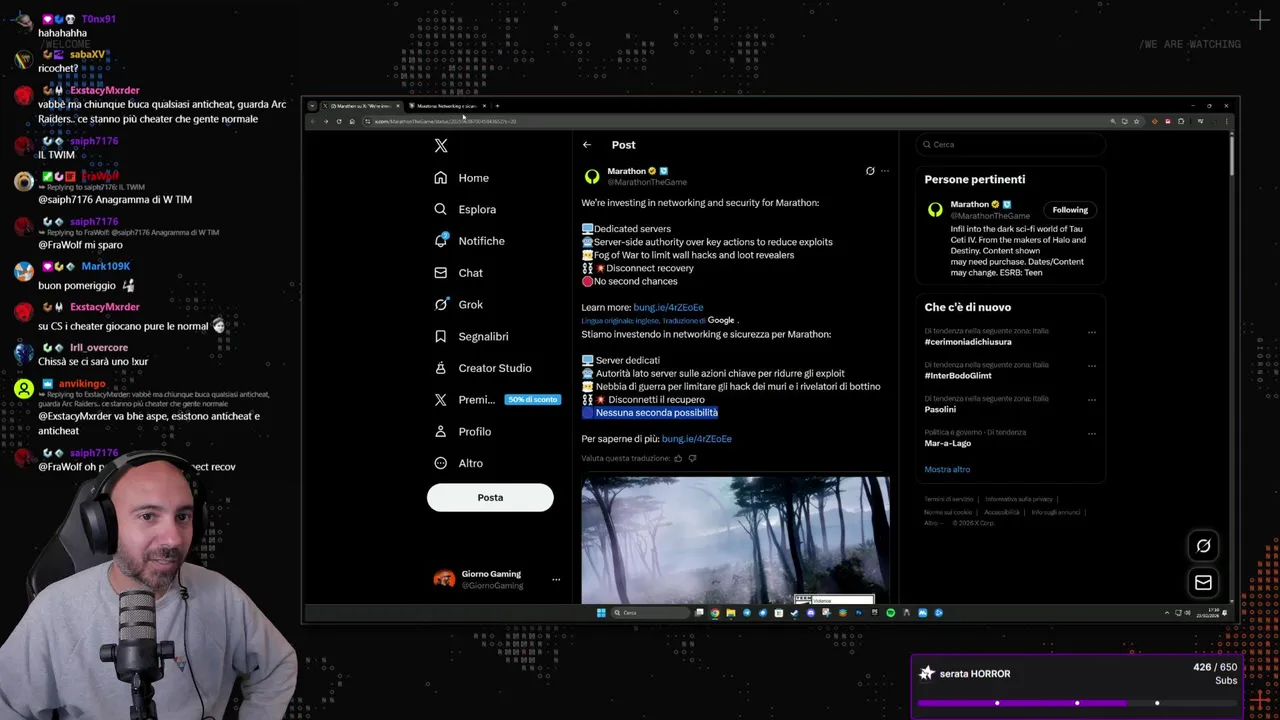Click Marathon avatar on the post

pyautogui.click(x=592, y=177)
